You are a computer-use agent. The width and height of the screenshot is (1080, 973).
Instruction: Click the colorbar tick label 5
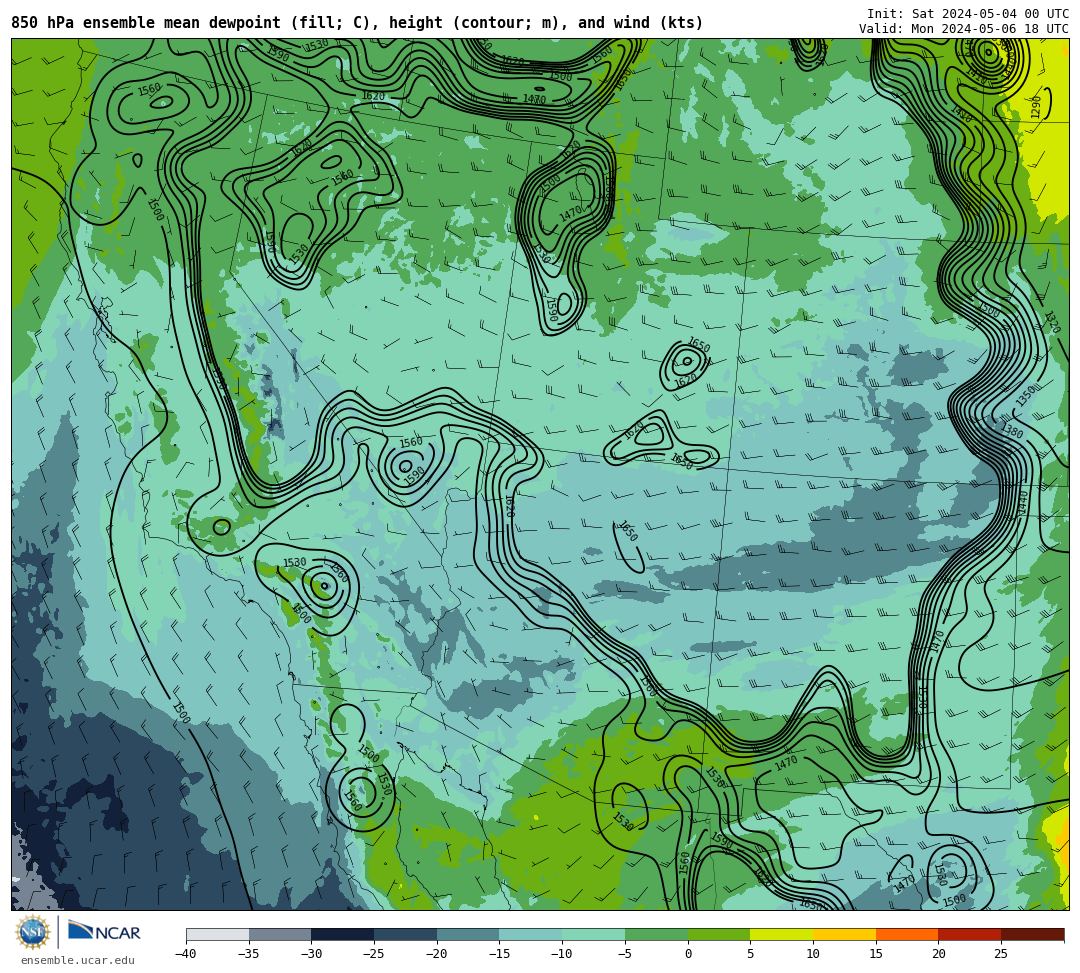[751, 954]
